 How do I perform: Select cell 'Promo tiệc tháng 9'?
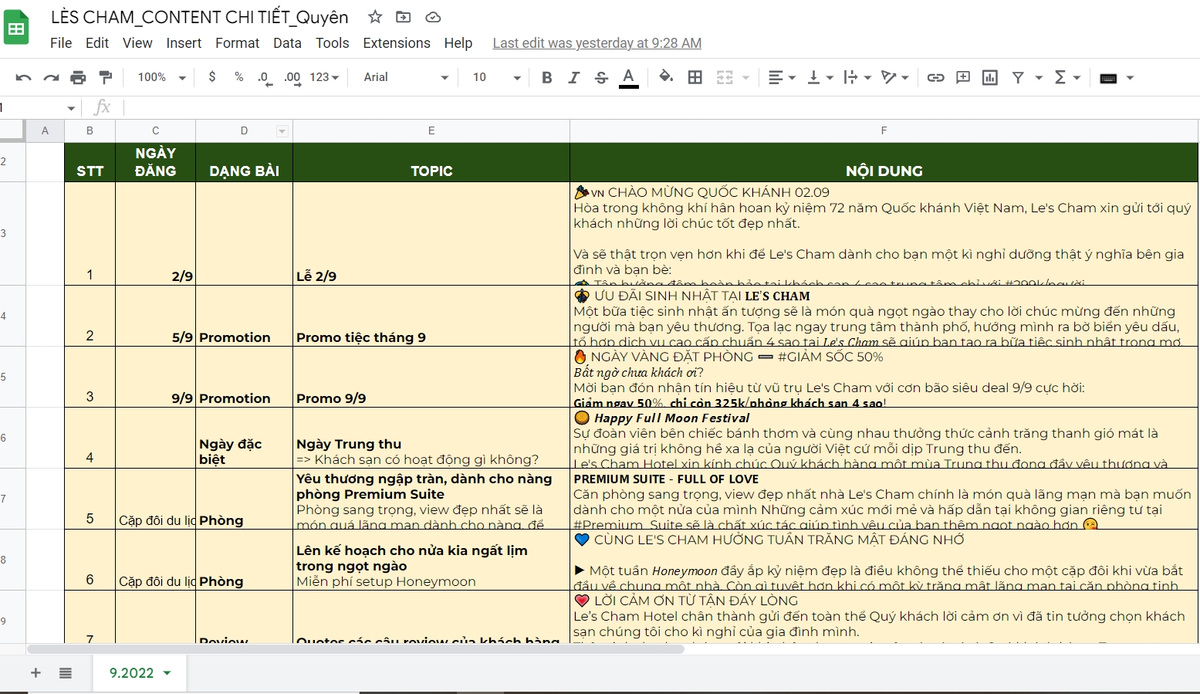(431, 316)
